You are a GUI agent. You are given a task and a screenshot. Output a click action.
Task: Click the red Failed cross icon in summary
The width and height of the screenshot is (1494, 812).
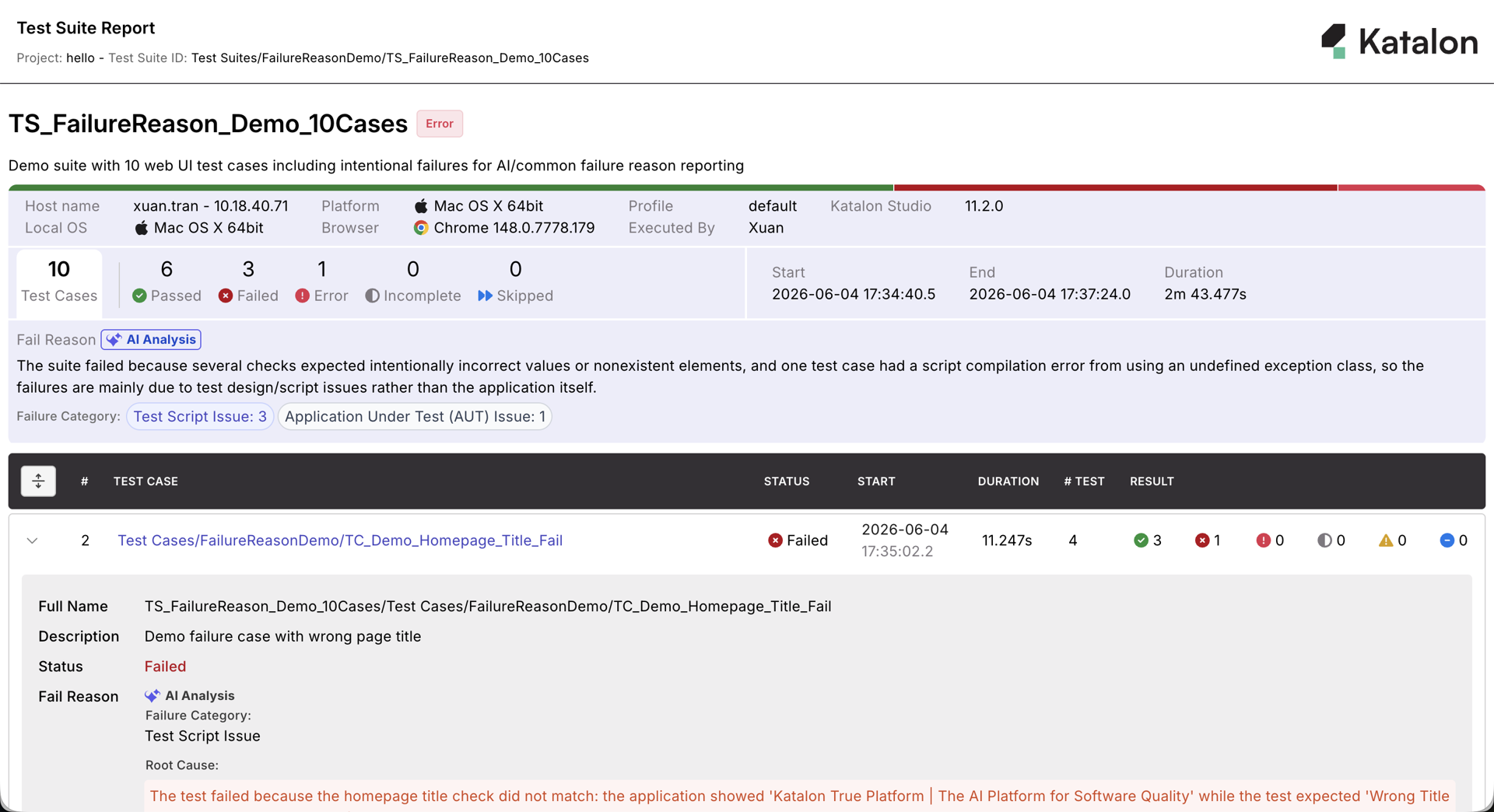click(226, 296)
